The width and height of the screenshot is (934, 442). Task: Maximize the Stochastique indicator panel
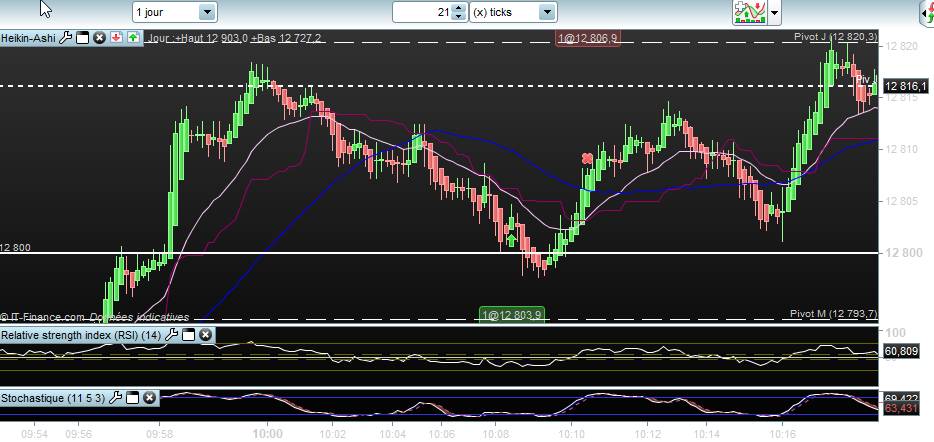tap(133, 397)
